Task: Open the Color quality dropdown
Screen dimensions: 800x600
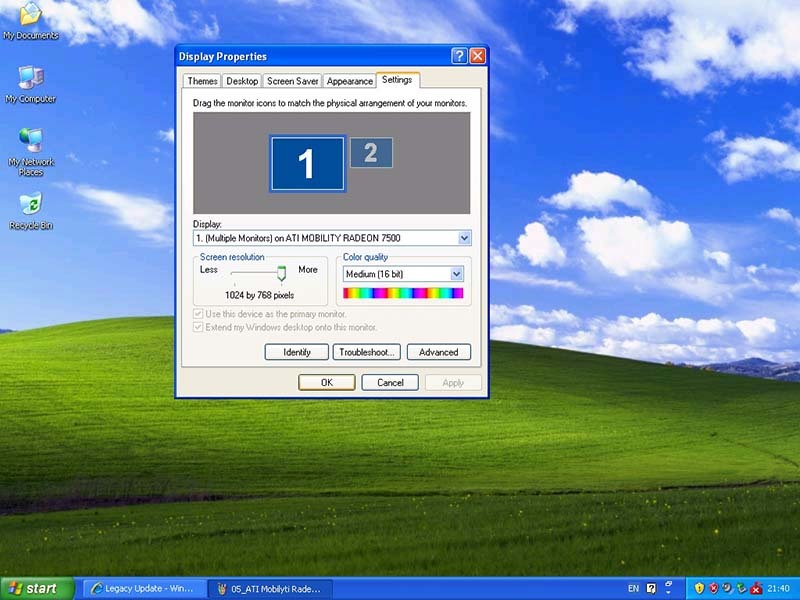Action: point(457,274)
